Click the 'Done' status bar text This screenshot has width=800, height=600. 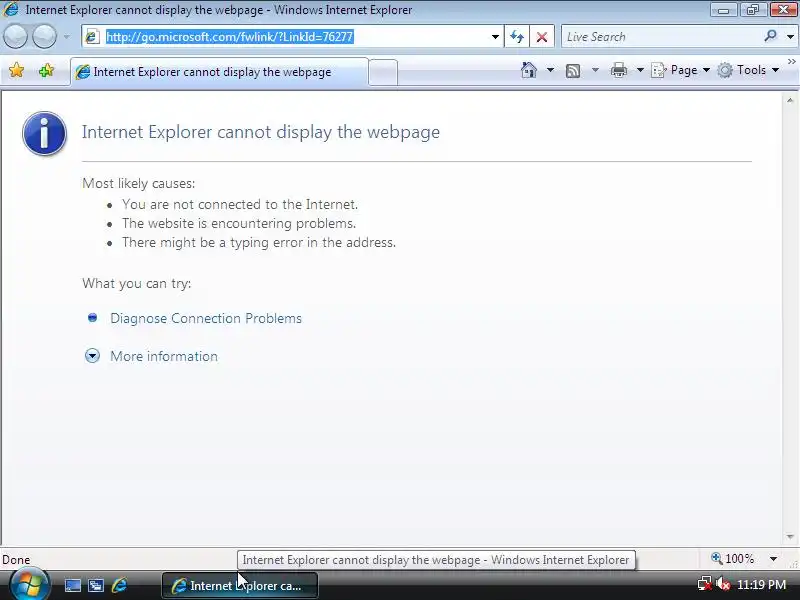click(x=16, y=560)
